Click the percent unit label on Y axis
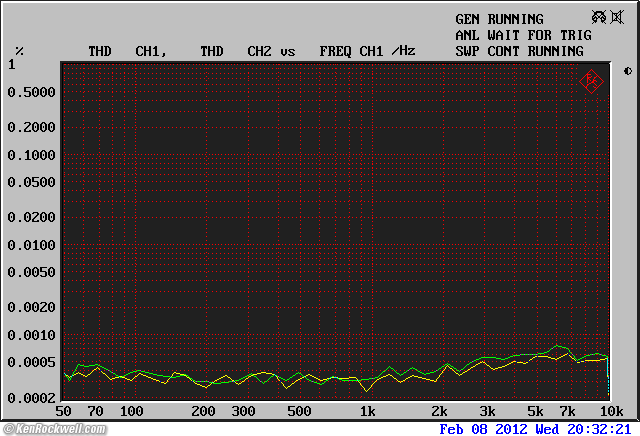This screenshot has height=436, width=640. [x=19, y=50]
